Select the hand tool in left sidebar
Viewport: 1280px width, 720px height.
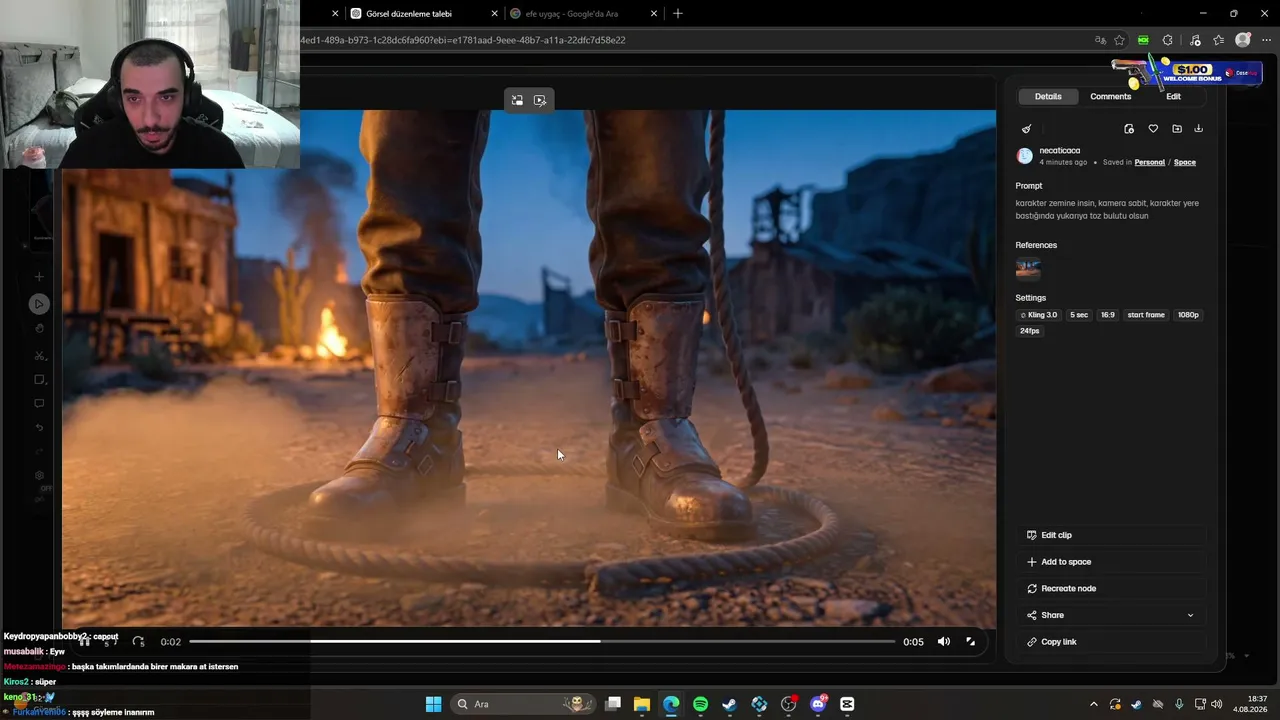[x=39, y=329]
